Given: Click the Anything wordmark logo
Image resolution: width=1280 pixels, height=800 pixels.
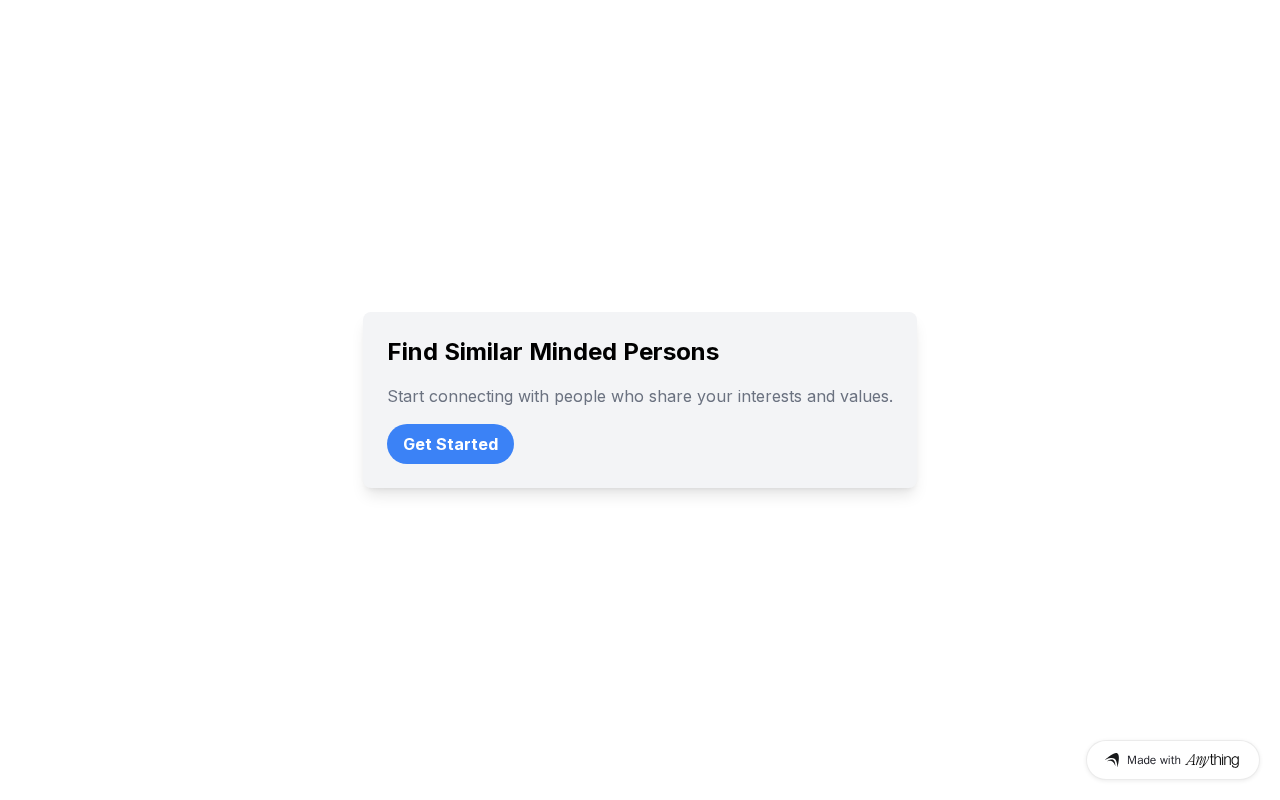Looking at the screenshot, I should 1212,760.
